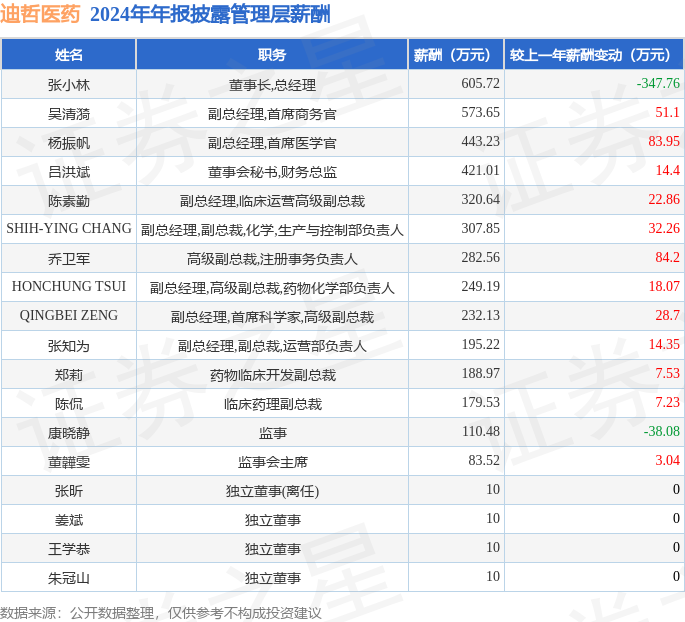The image size is (685, 622).
Task: Select the name 张昕
Action: click(x=69, y=491)
